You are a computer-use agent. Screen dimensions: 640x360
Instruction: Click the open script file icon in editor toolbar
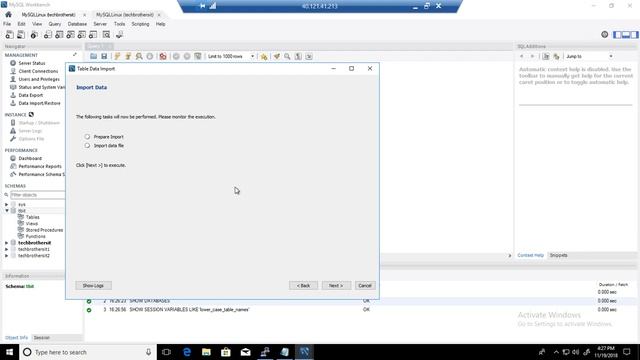pyautogui.click(x=93, y=56)
